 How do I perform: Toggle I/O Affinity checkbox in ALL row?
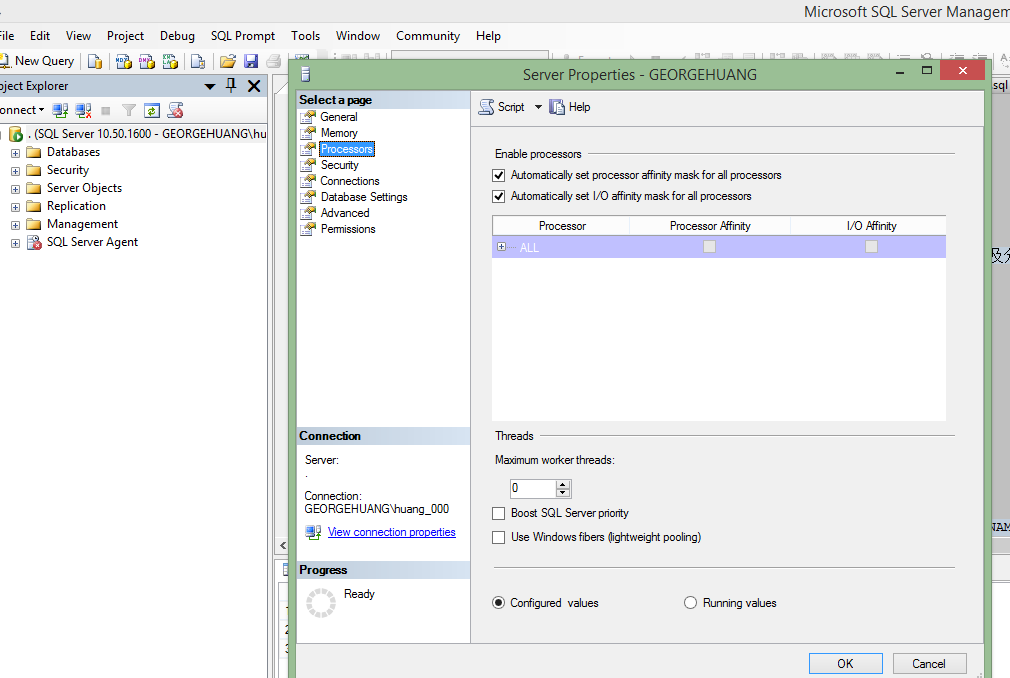(872, 247)
